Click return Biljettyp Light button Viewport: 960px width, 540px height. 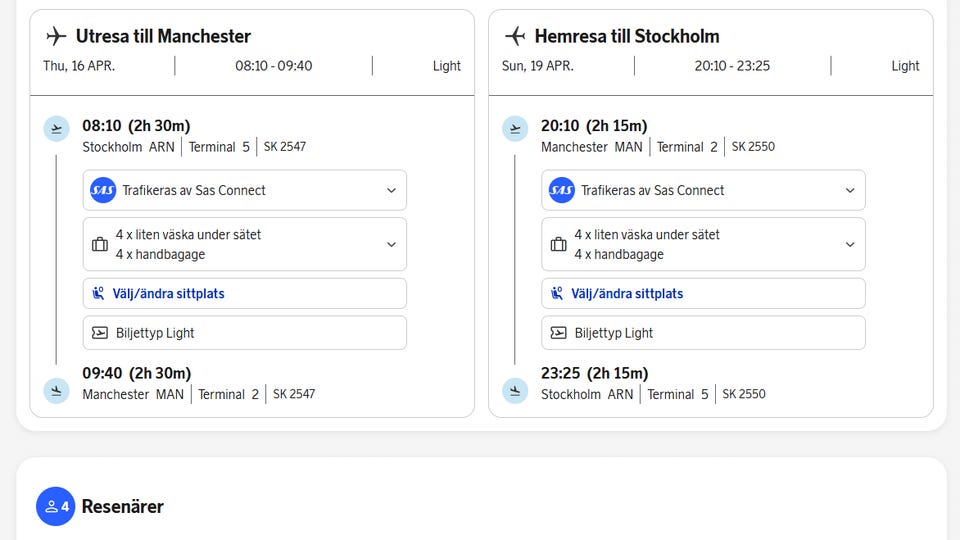(703, 333)
